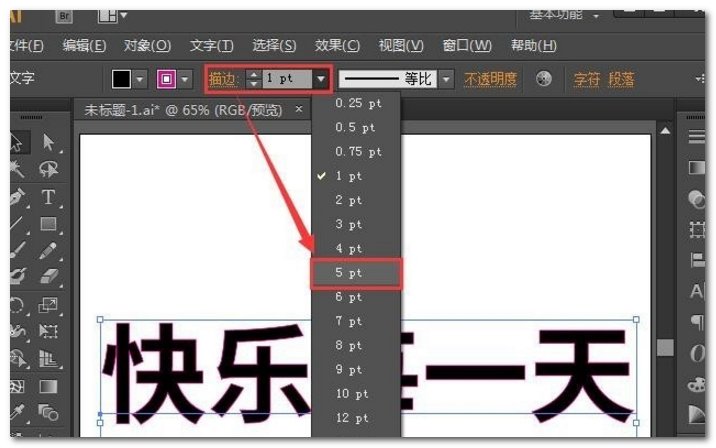Click the stroke weight field showing 1 pt
Image resolution: width=716 pixels, height=448 pixels.
pyautogui.click(x=287, y=79)
